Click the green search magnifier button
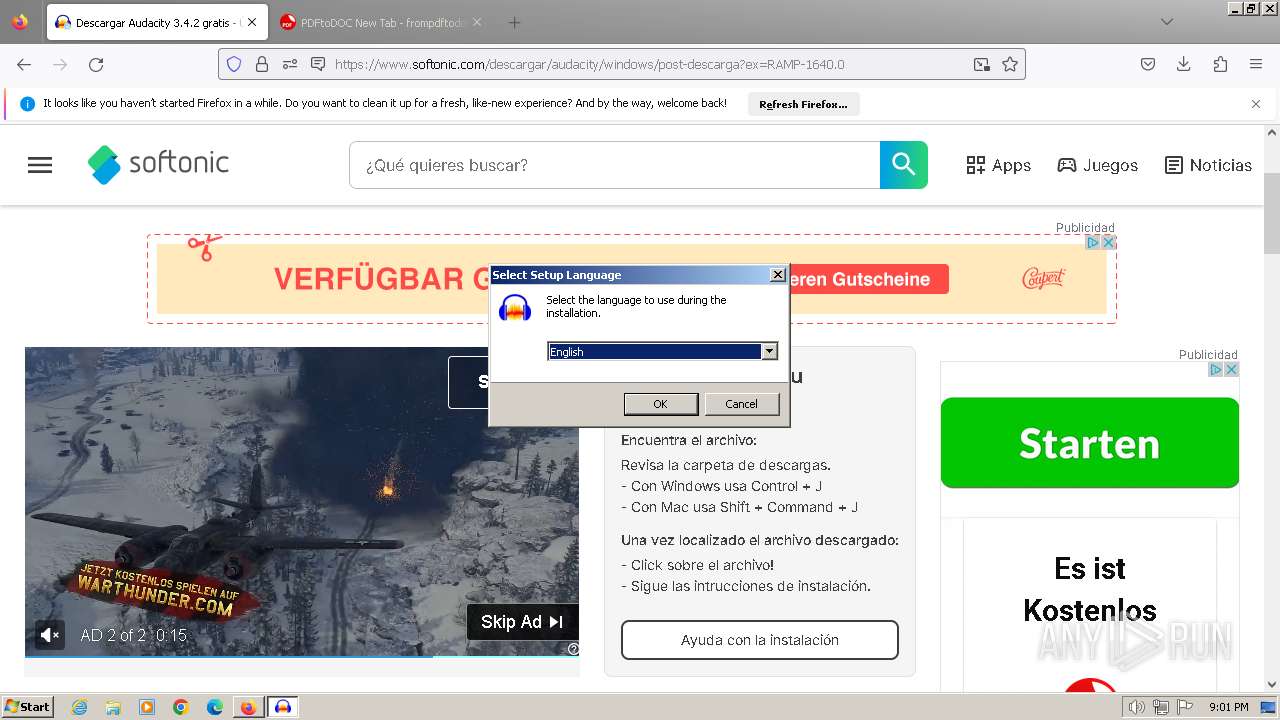This screenshot has width=1280, height=720. point(904,165)
